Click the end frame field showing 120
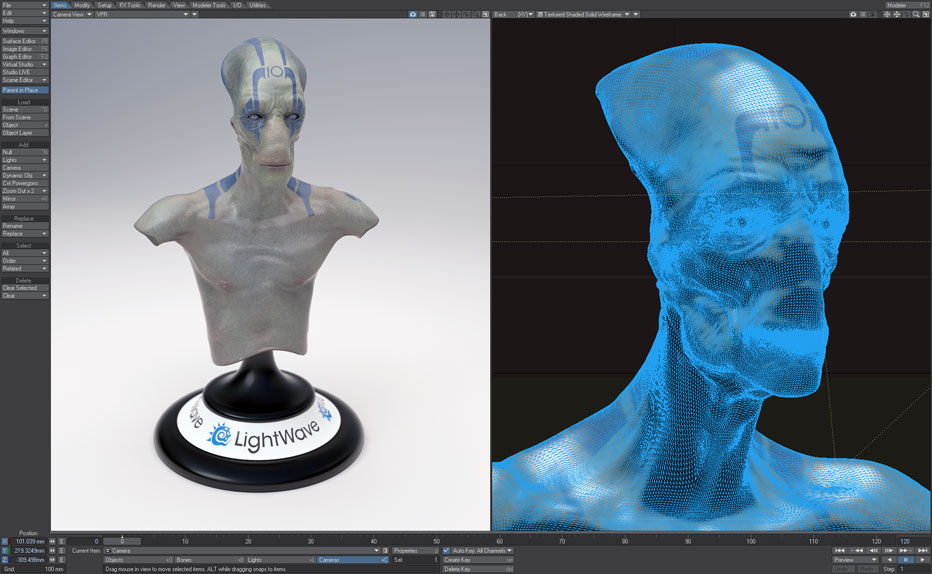This screenshot has width=932, height=574. point(913,541)
